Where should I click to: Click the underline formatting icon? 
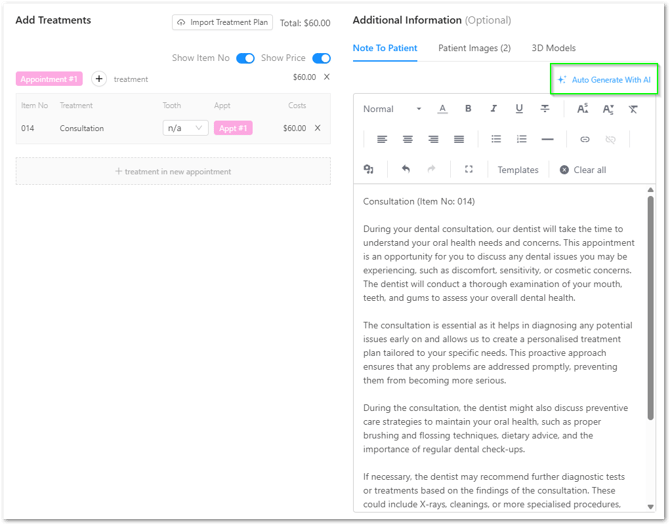pos(519,109)
